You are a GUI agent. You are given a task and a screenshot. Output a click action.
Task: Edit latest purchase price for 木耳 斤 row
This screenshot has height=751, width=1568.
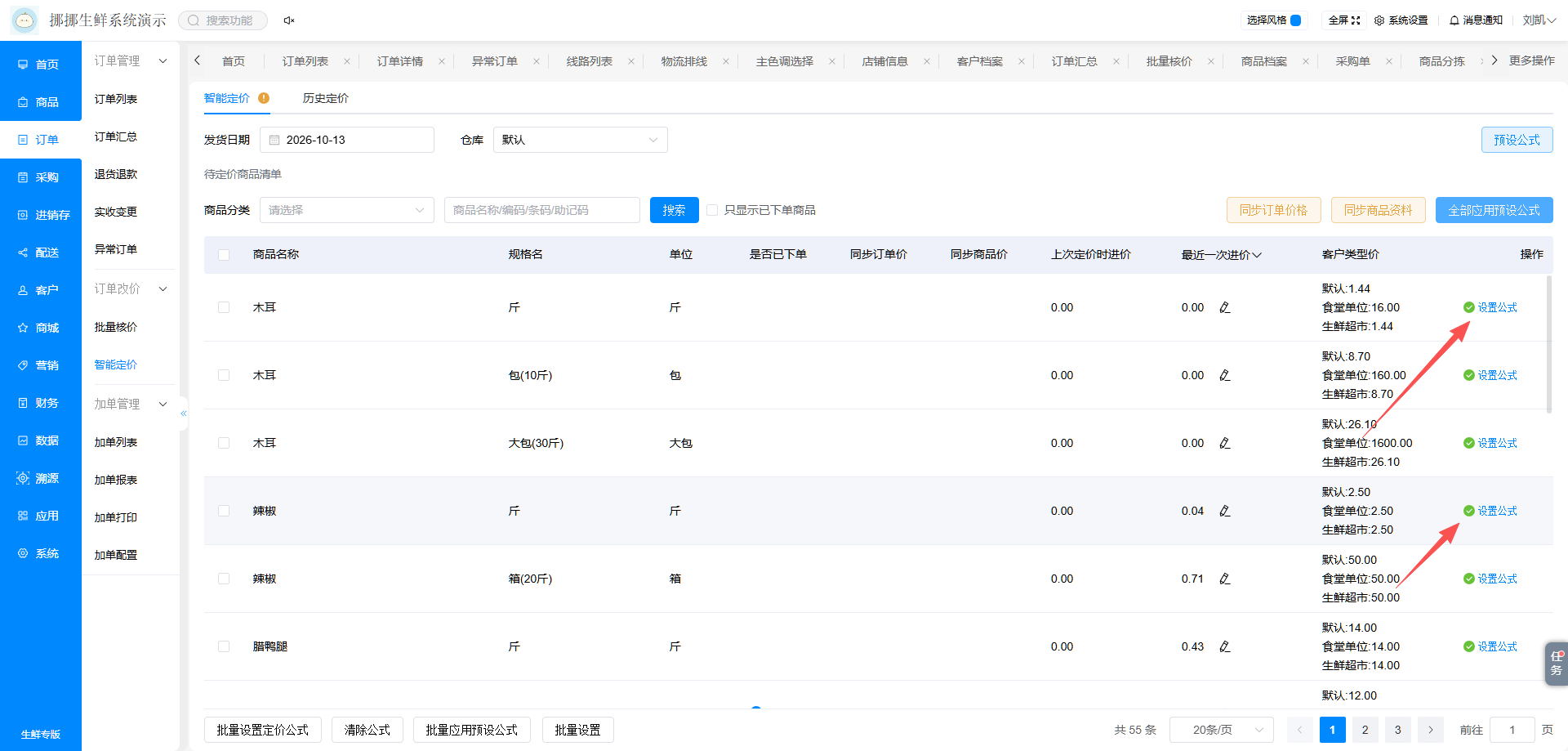click(1225, 307)
